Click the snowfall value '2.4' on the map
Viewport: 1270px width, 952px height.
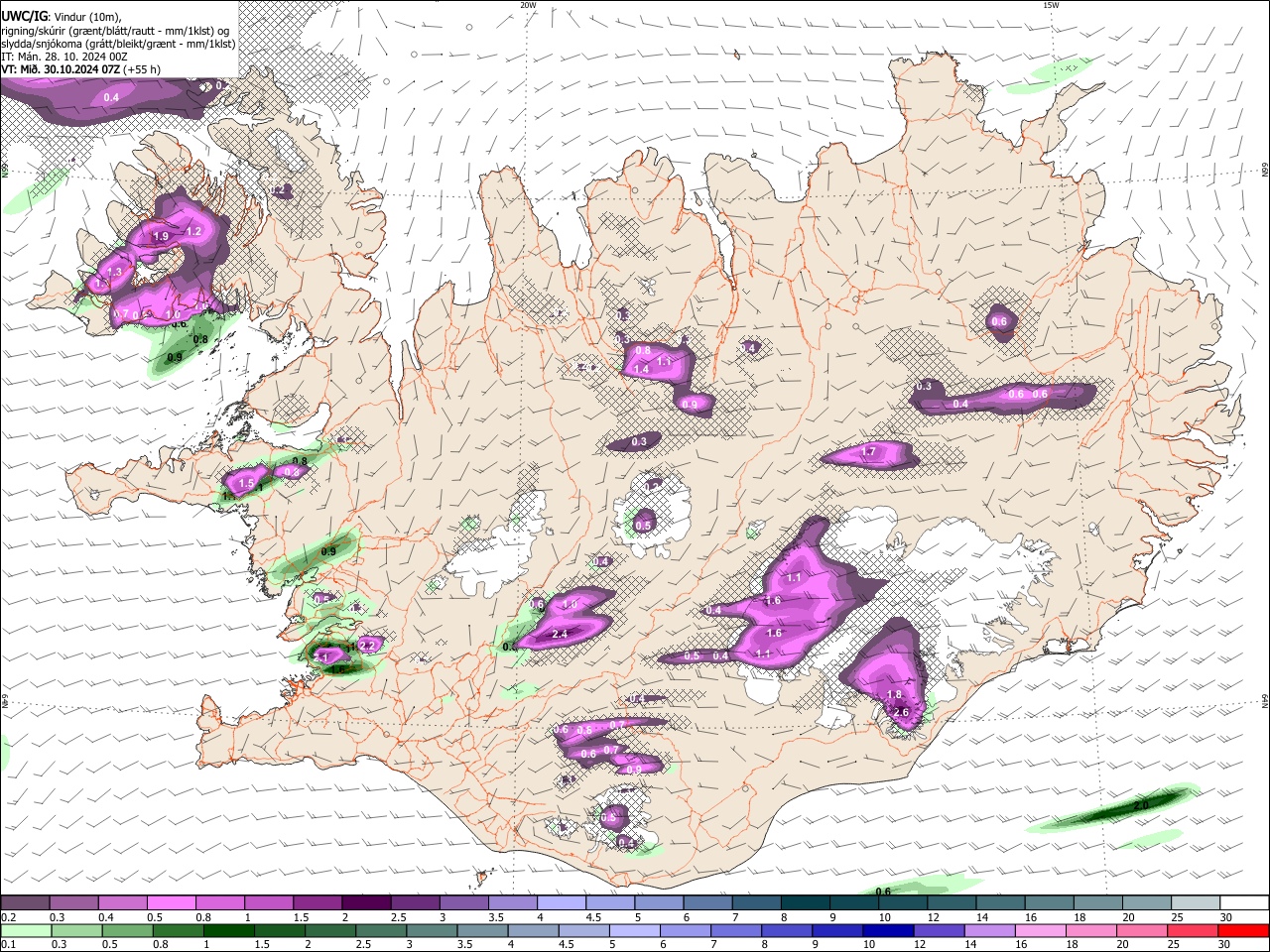(559, 635)
